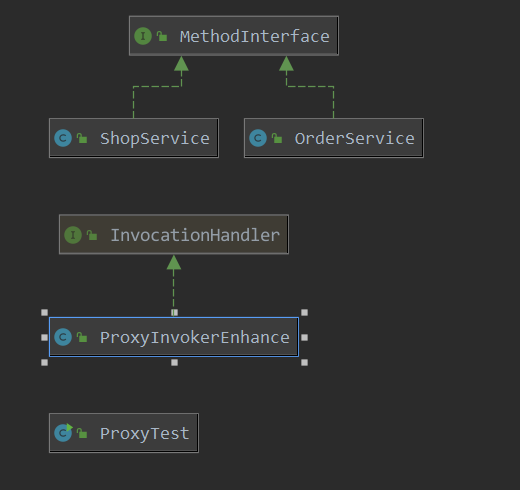520x490 pixels.
Task: Click the ProxyInvokerEnhance class label
Action: pyautogui.click(x=195, y=338)
